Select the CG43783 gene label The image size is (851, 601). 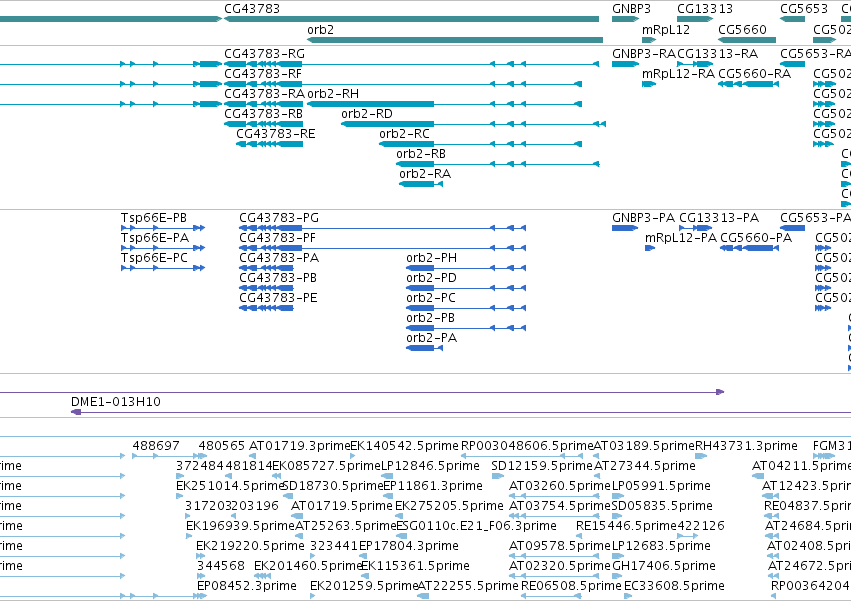click(252, 9)
